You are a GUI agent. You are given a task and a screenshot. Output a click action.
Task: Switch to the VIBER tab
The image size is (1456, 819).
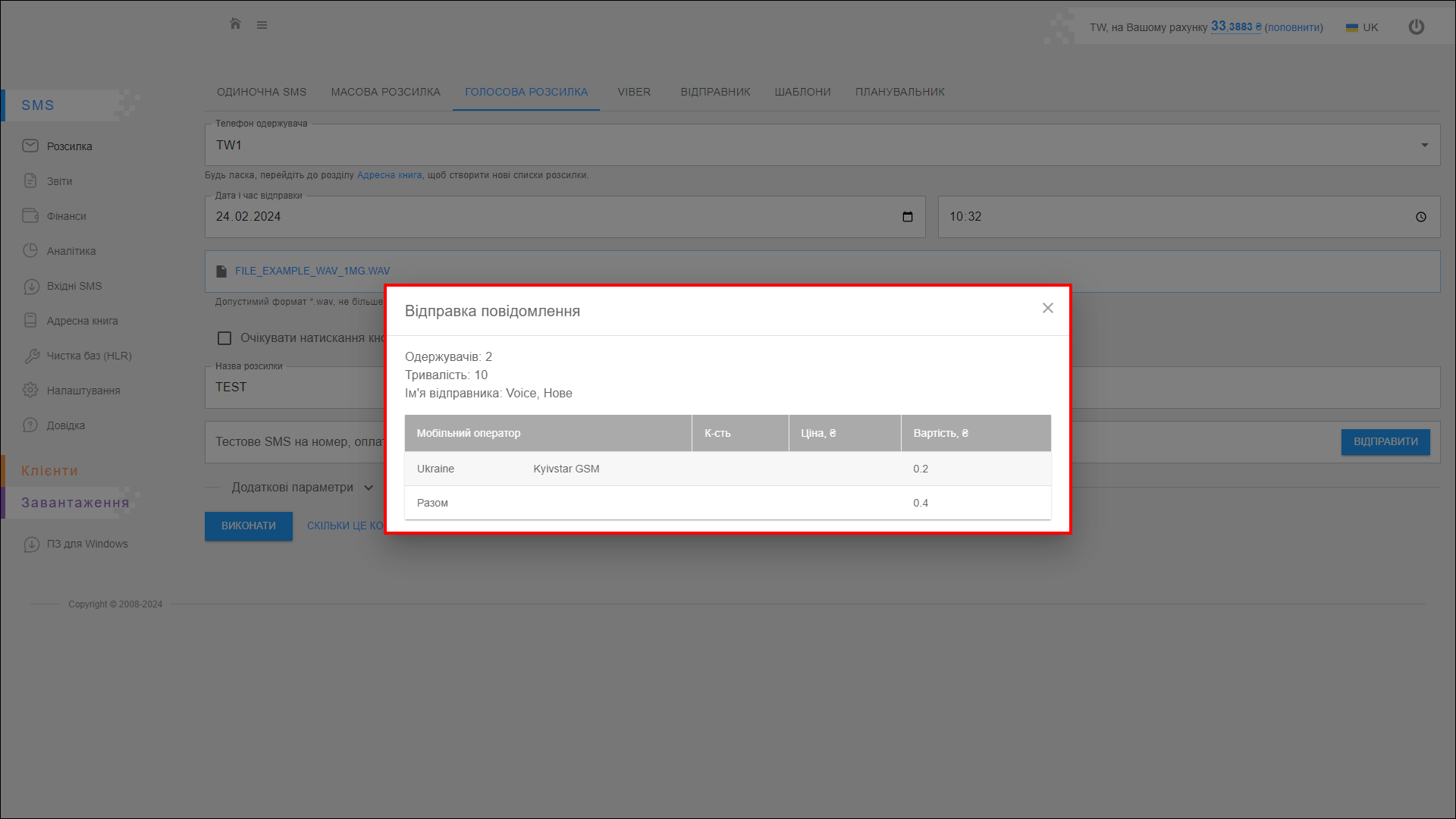point(633,92)
